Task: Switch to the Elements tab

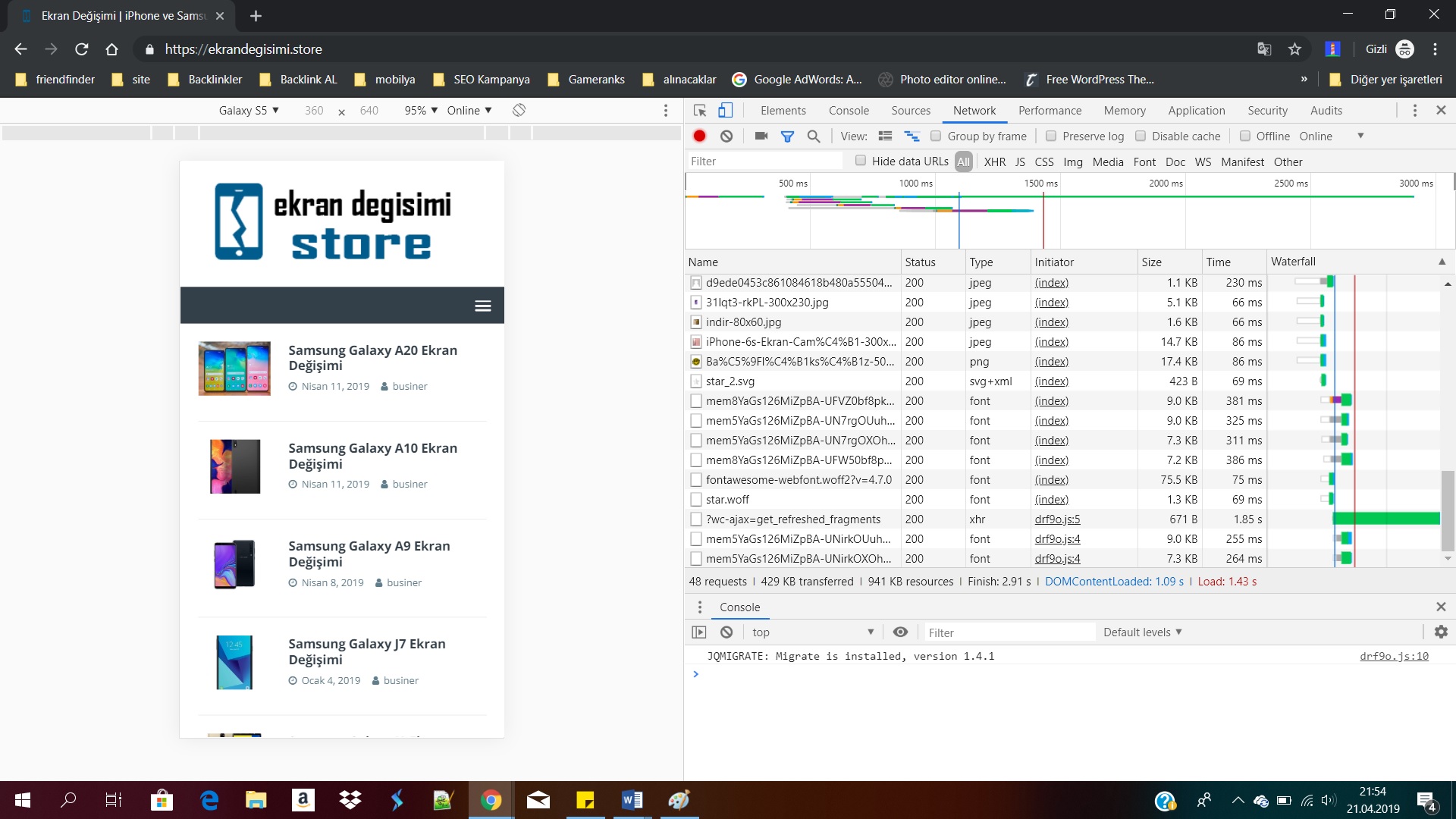Action: pos(783,111)
